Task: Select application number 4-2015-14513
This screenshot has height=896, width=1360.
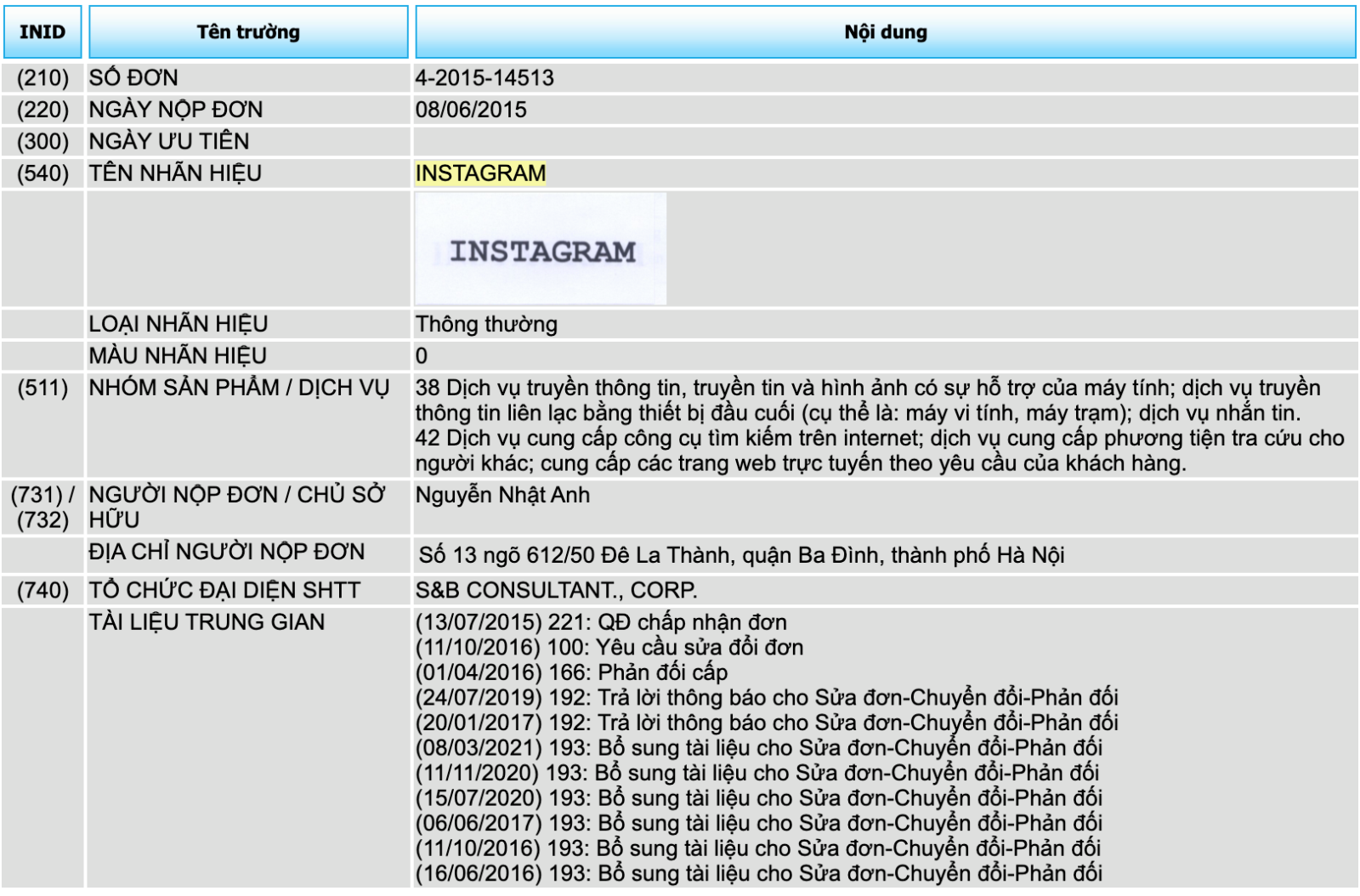Action: [484, 78]
